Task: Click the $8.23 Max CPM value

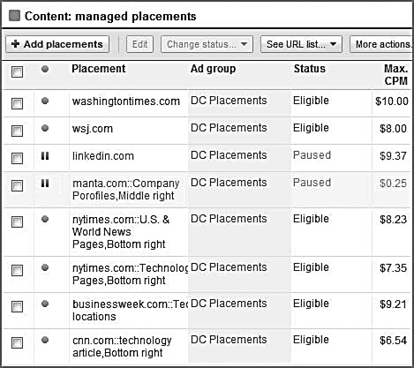Action: click(x=393, y=219)
